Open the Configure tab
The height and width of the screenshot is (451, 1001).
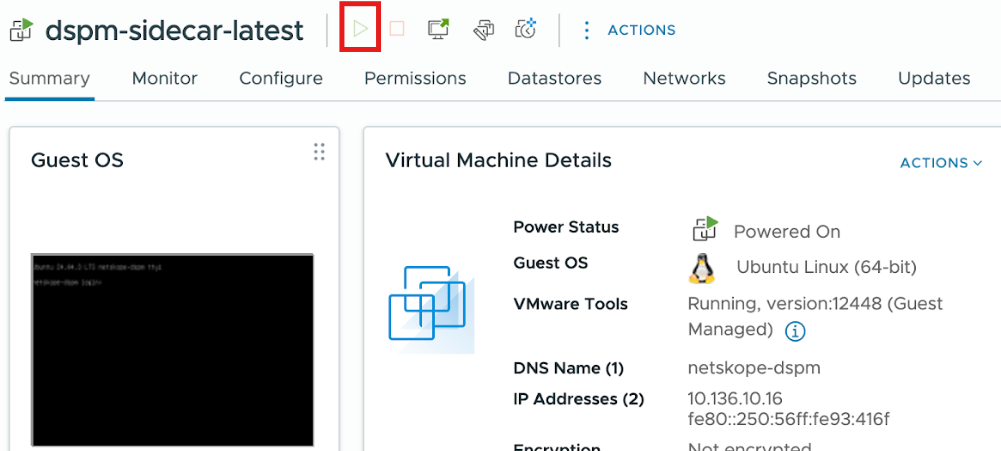(281, 79)
